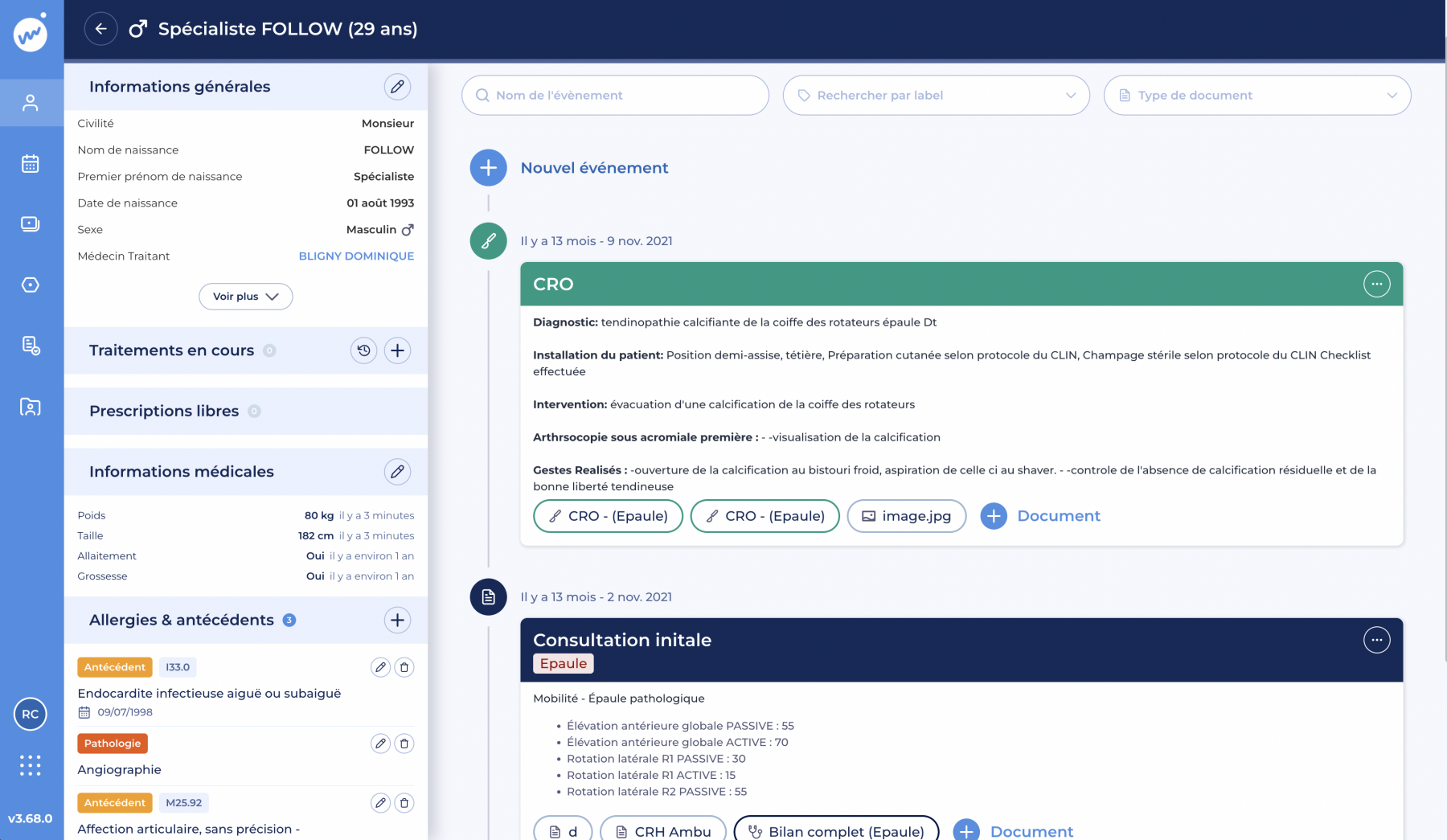Edit Informations médicales pencil icon
This screenshot has width=1447, height=840.
(x=397, y=472)
